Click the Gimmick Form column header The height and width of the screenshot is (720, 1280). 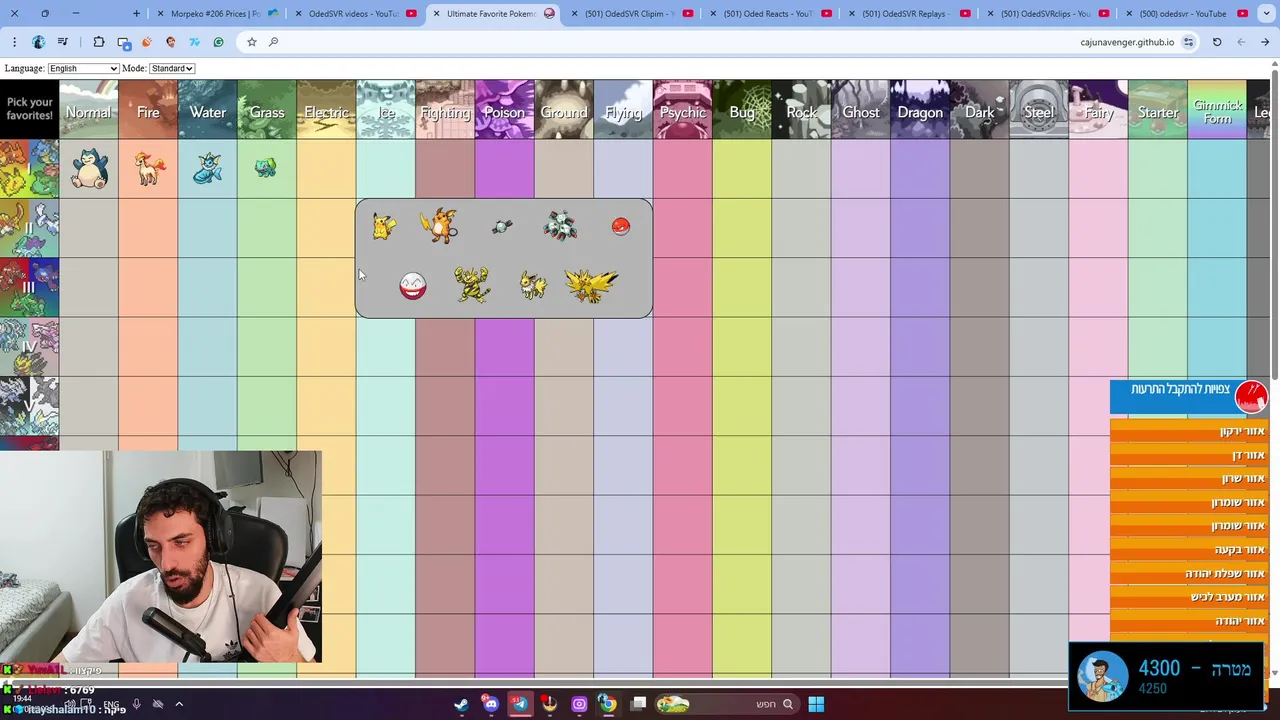click(1217, 110)
